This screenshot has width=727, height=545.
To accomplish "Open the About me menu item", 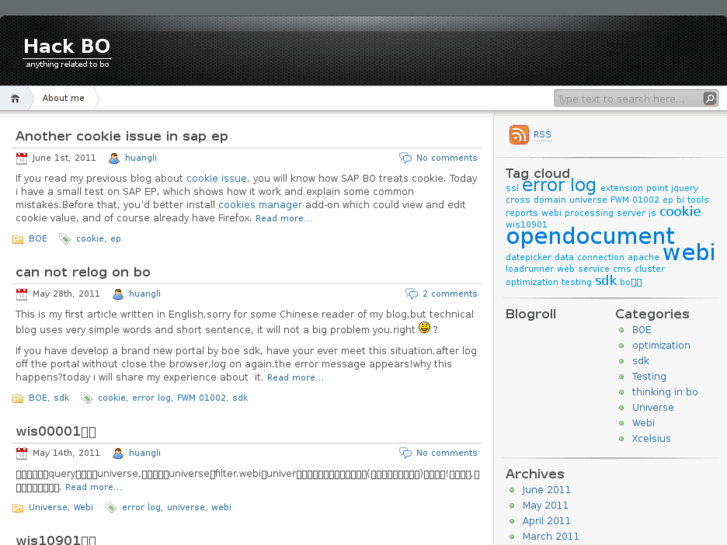I will click(64, 98).
